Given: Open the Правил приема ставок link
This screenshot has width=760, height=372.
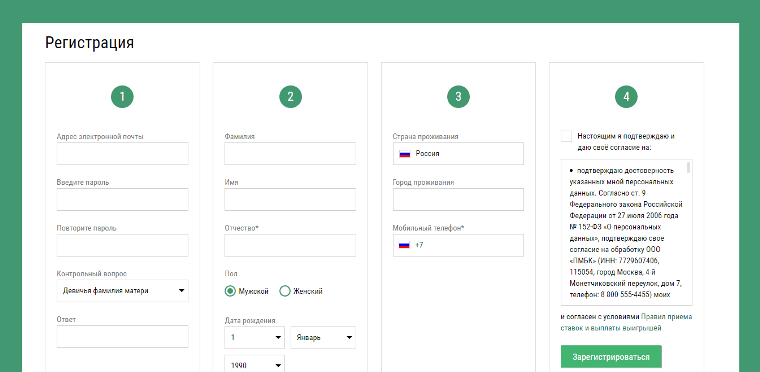Looking at the screenshot, I should (x=627, y=323).
